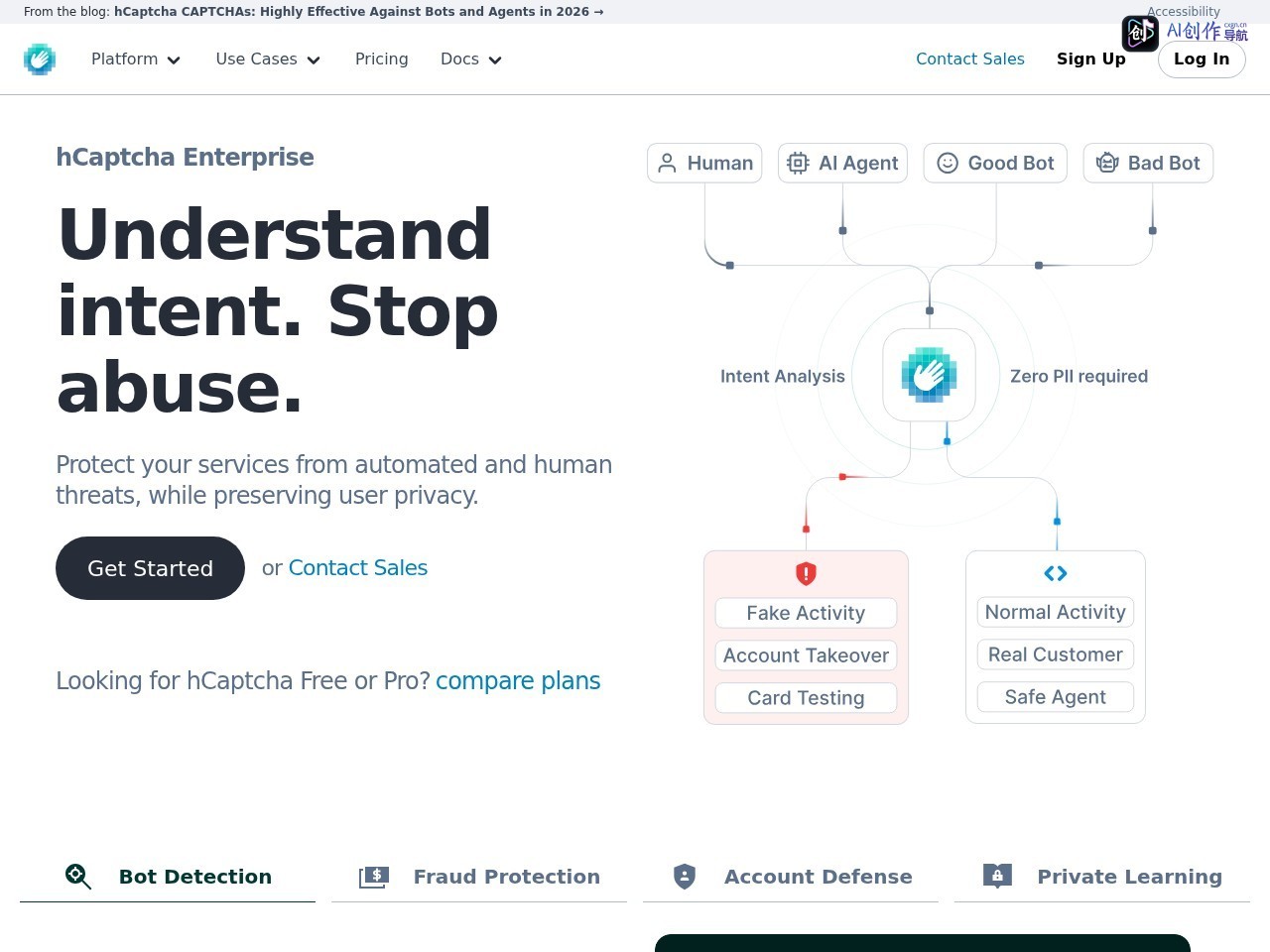
Task: Go to the Pricing page
Action: click(382, 59)
